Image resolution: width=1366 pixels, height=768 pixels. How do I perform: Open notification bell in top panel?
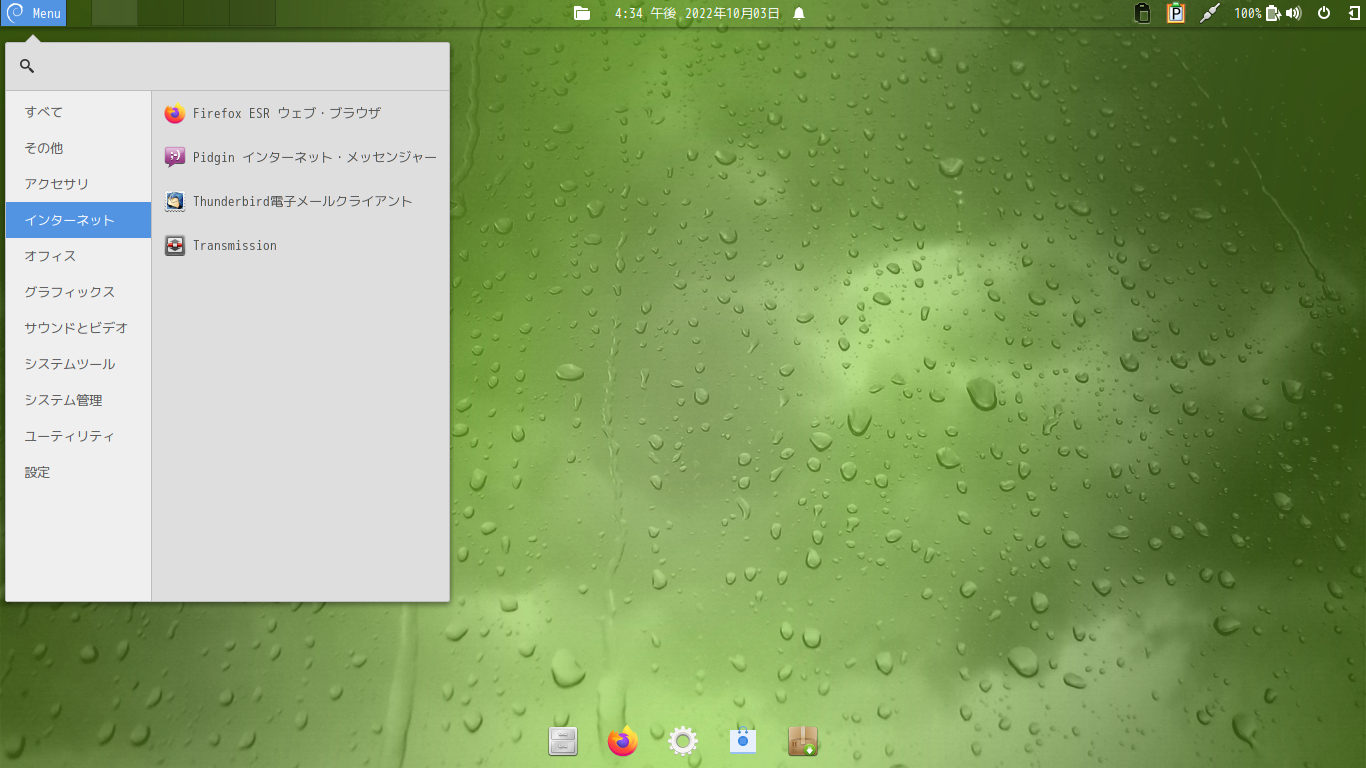[x=799, y=13]
